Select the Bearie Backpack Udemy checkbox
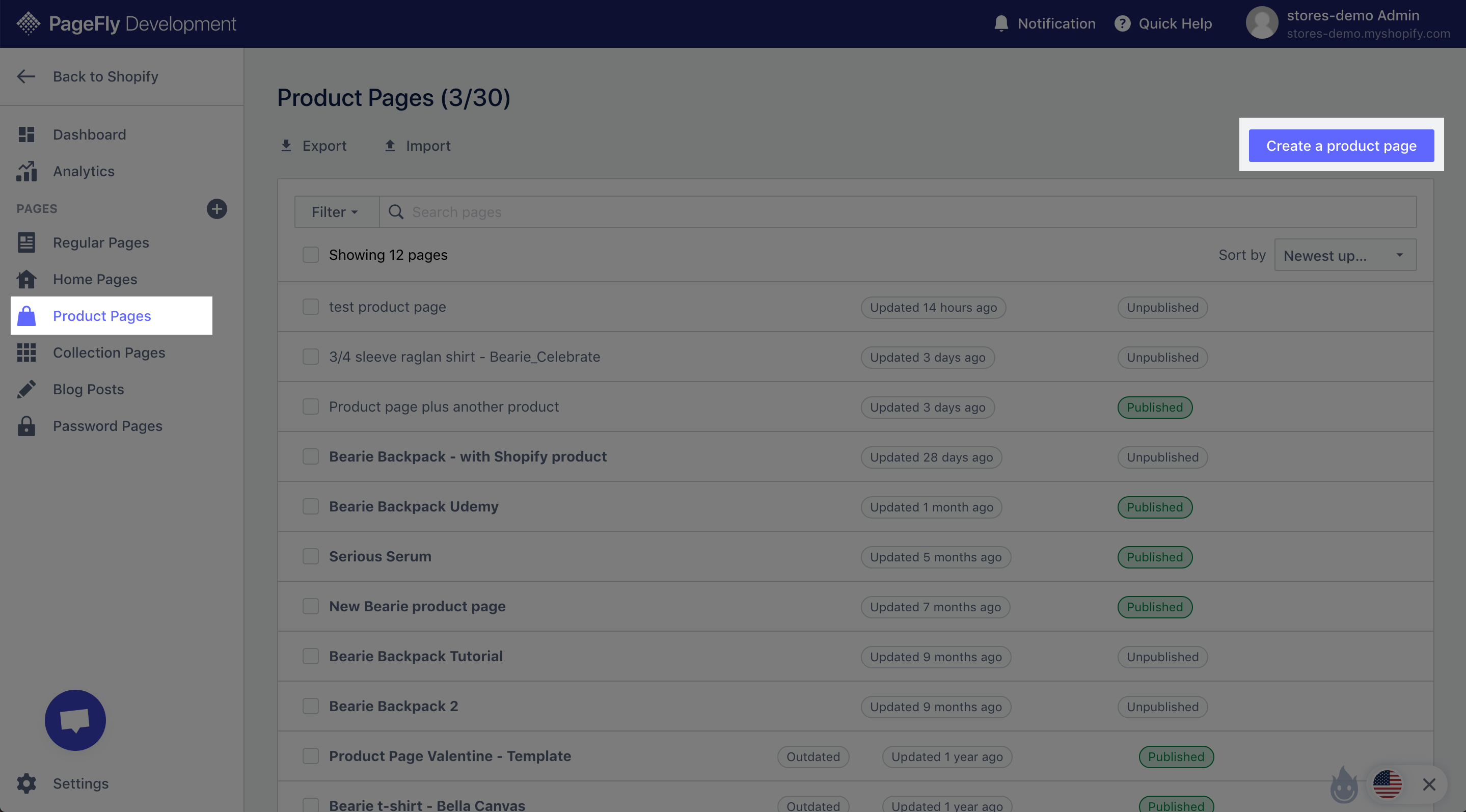 point(310,506)
